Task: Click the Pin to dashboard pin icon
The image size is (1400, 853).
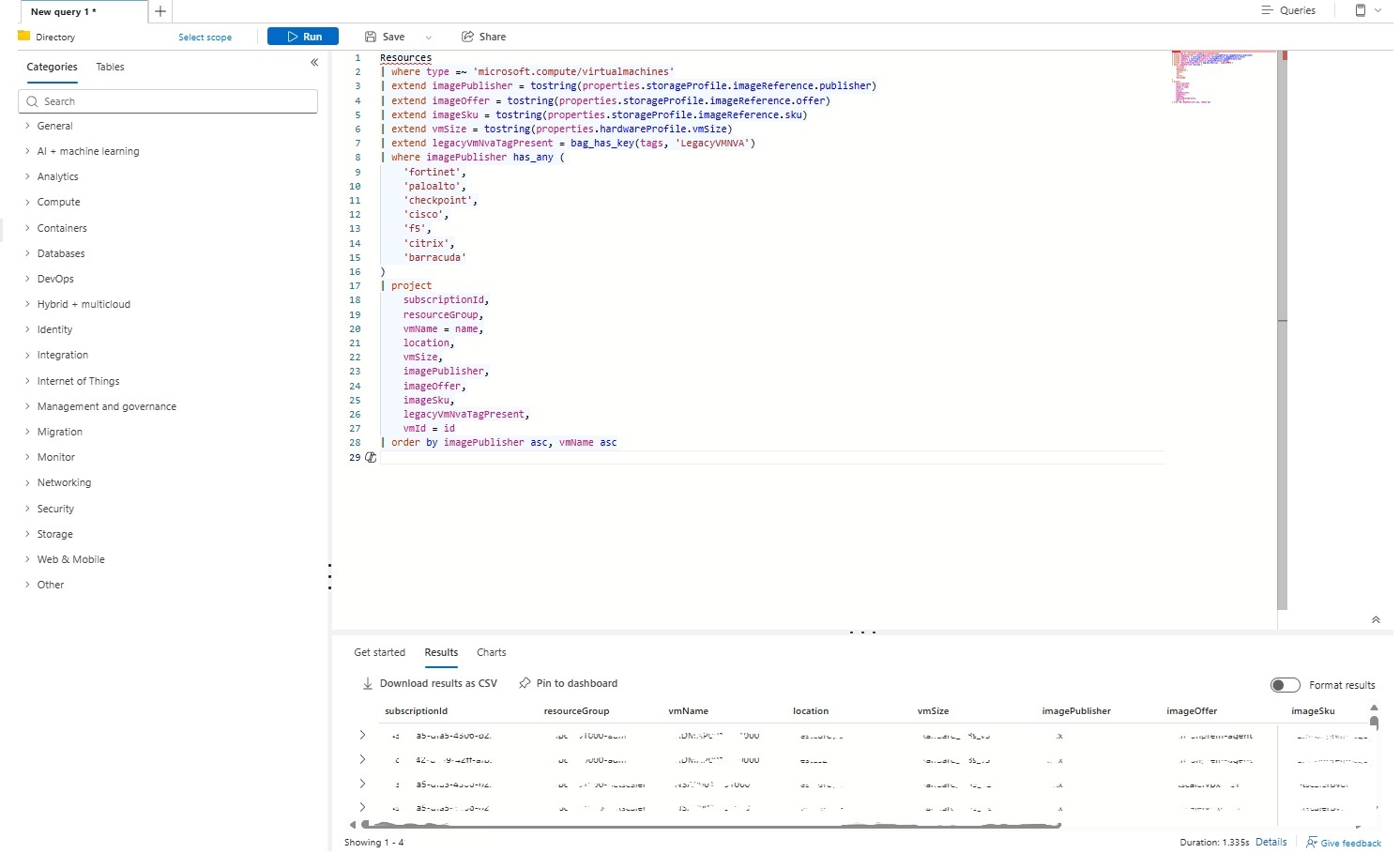Action: (x=525, y=683)
